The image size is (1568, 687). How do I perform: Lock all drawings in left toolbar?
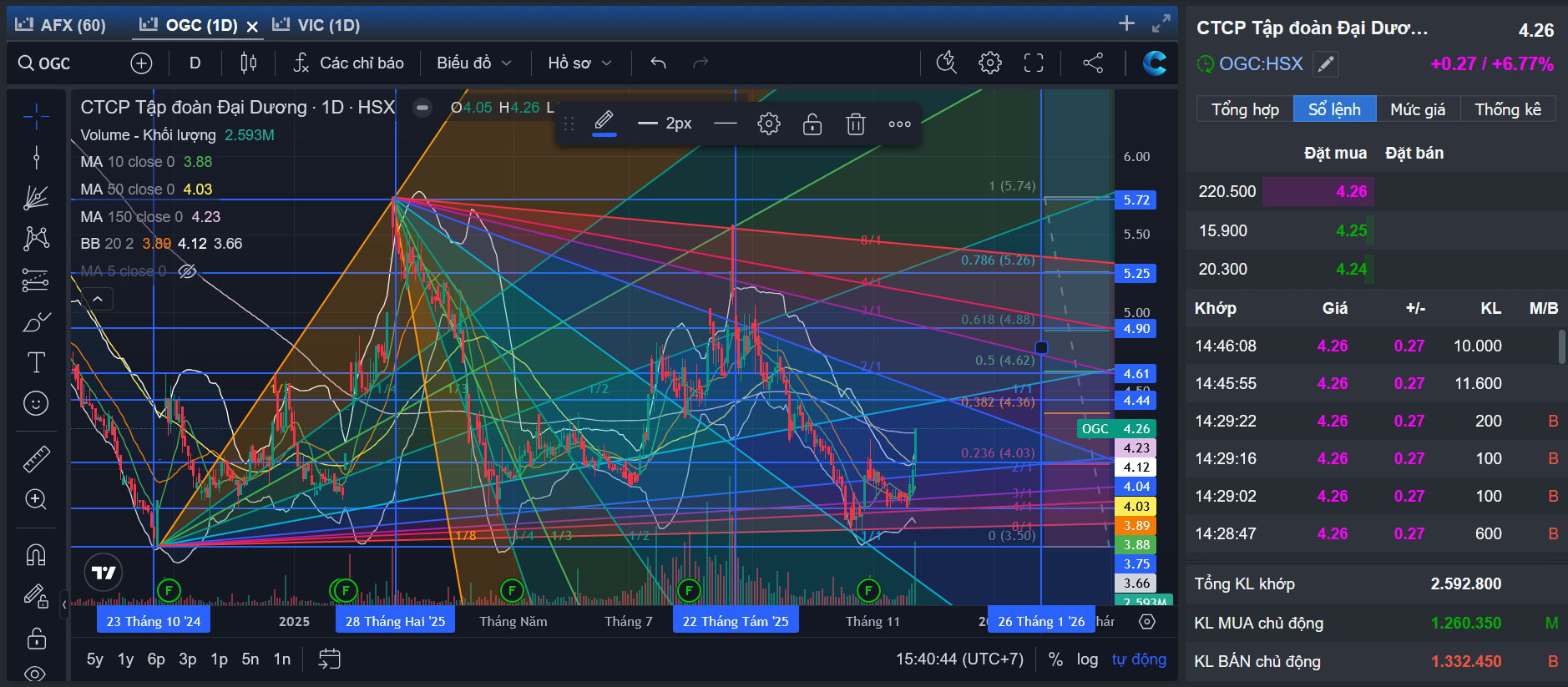pos(36,639)
